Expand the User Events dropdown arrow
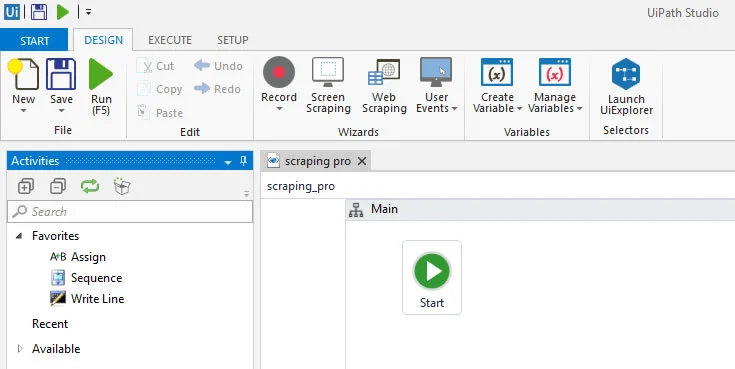 tap(454, 109)
